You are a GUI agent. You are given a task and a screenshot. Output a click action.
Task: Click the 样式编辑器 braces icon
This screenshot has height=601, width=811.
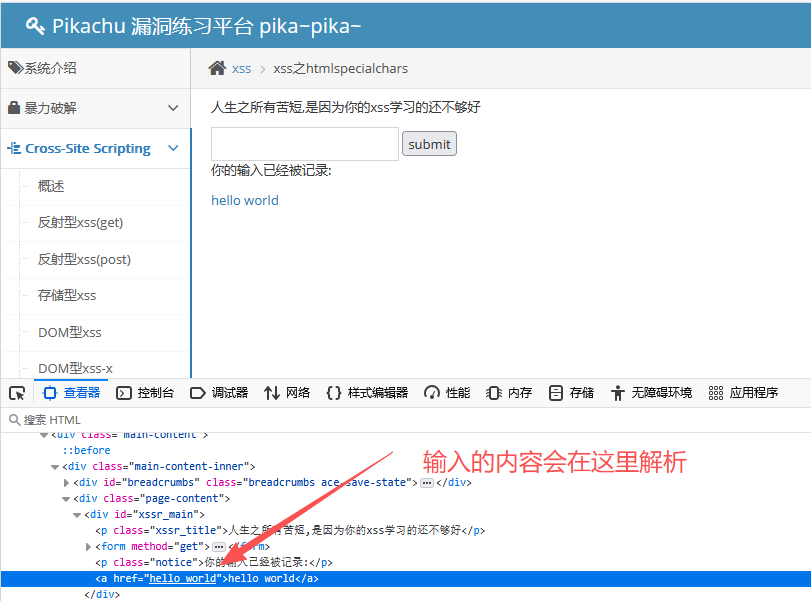[334, 393]
